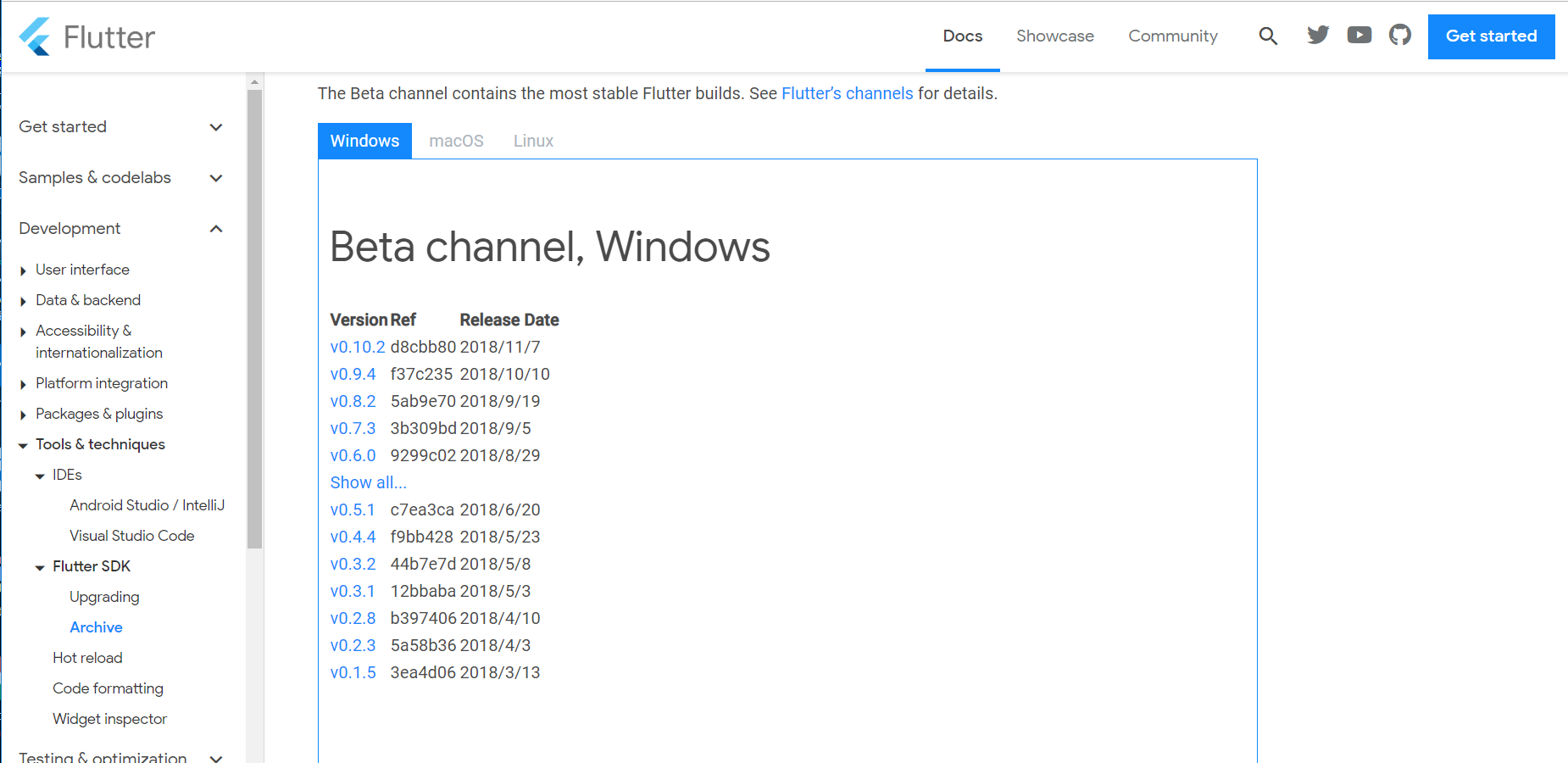Screen dimensions: 1568x763
Task: Click the Show all... link
Action: (x=368, y=482)
